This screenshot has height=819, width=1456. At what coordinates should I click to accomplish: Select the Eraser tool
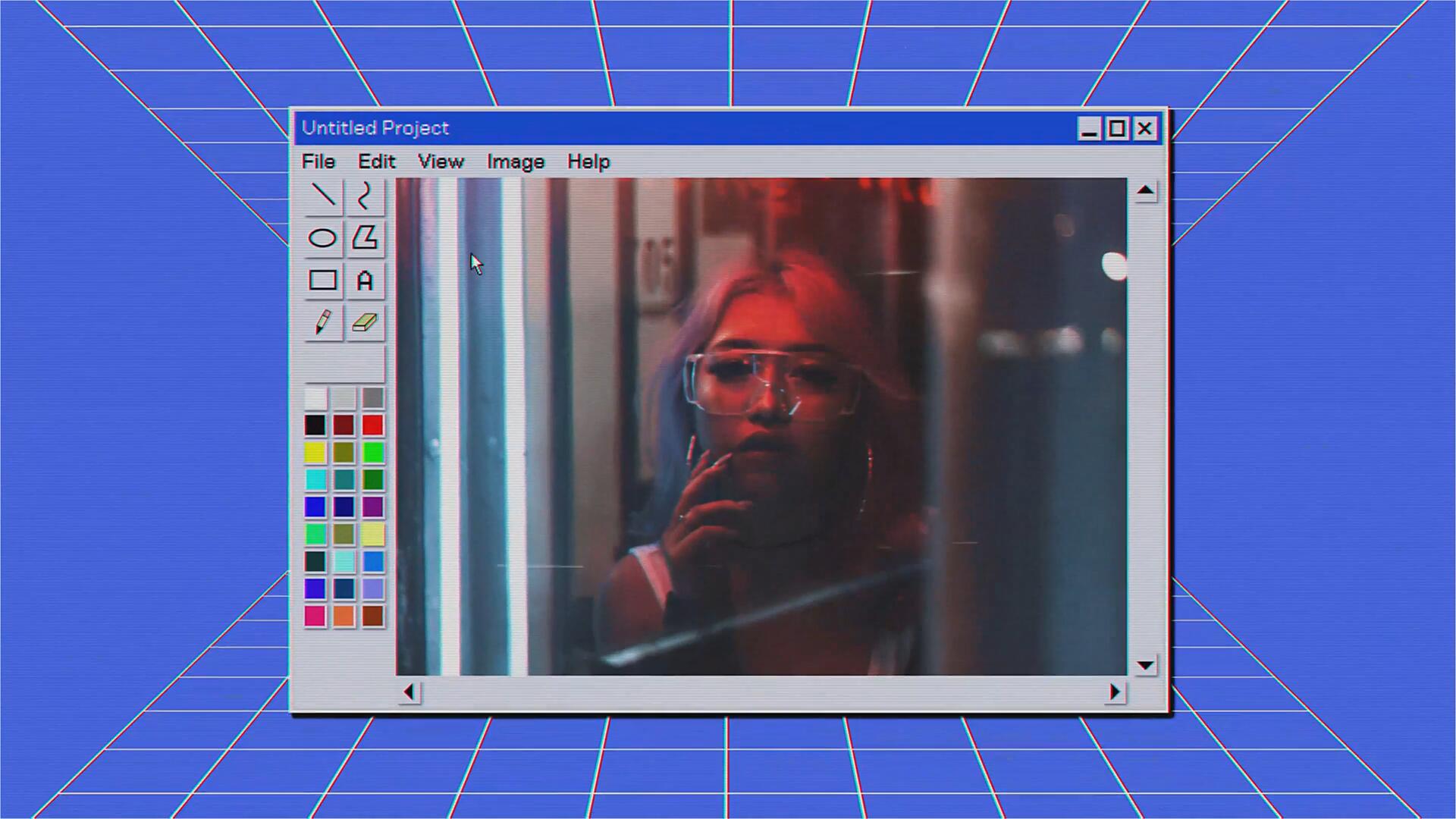[365, 323]
